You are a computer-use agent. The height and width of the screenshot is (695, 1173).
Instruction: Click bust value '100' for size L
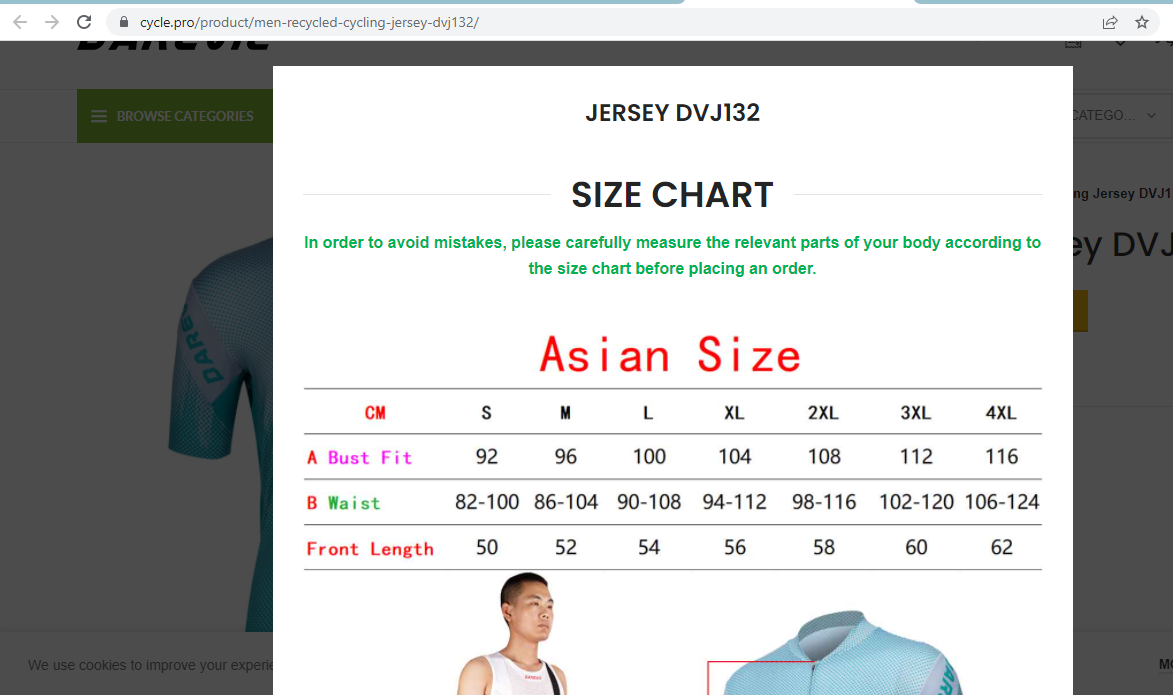click(649, 456)
